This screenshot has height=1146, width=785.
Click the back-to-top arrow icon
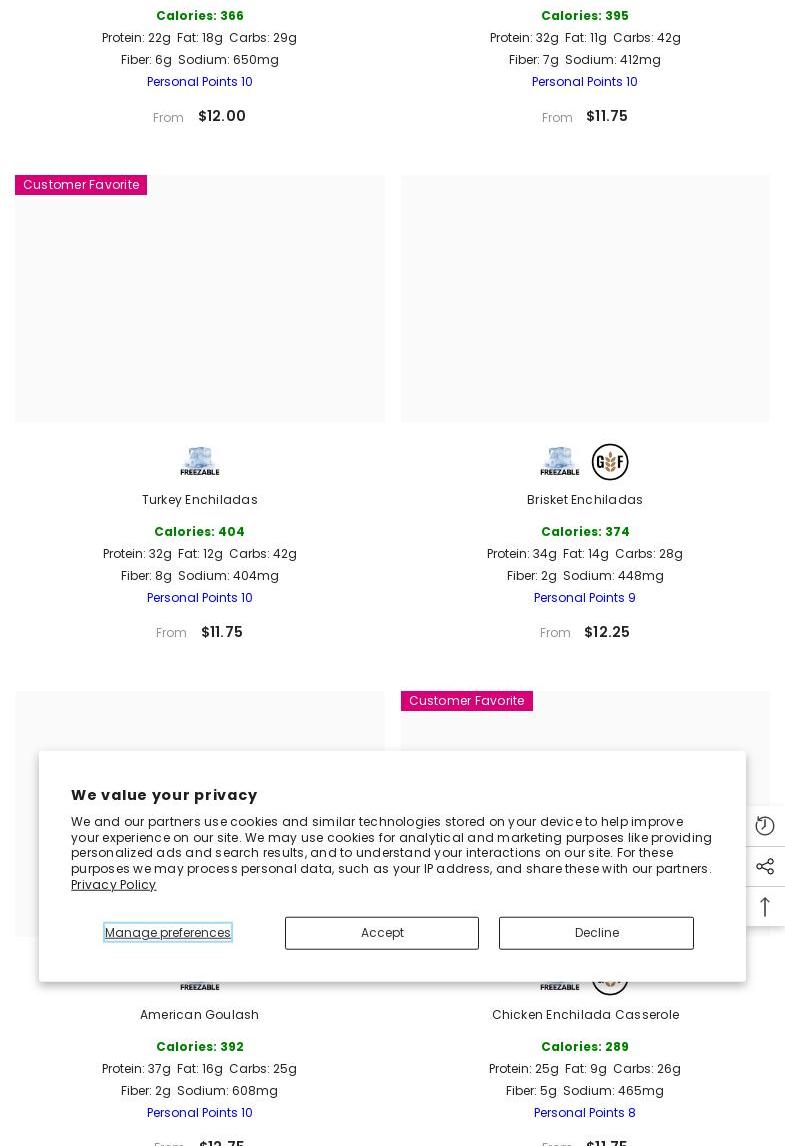tap(765, 906)
